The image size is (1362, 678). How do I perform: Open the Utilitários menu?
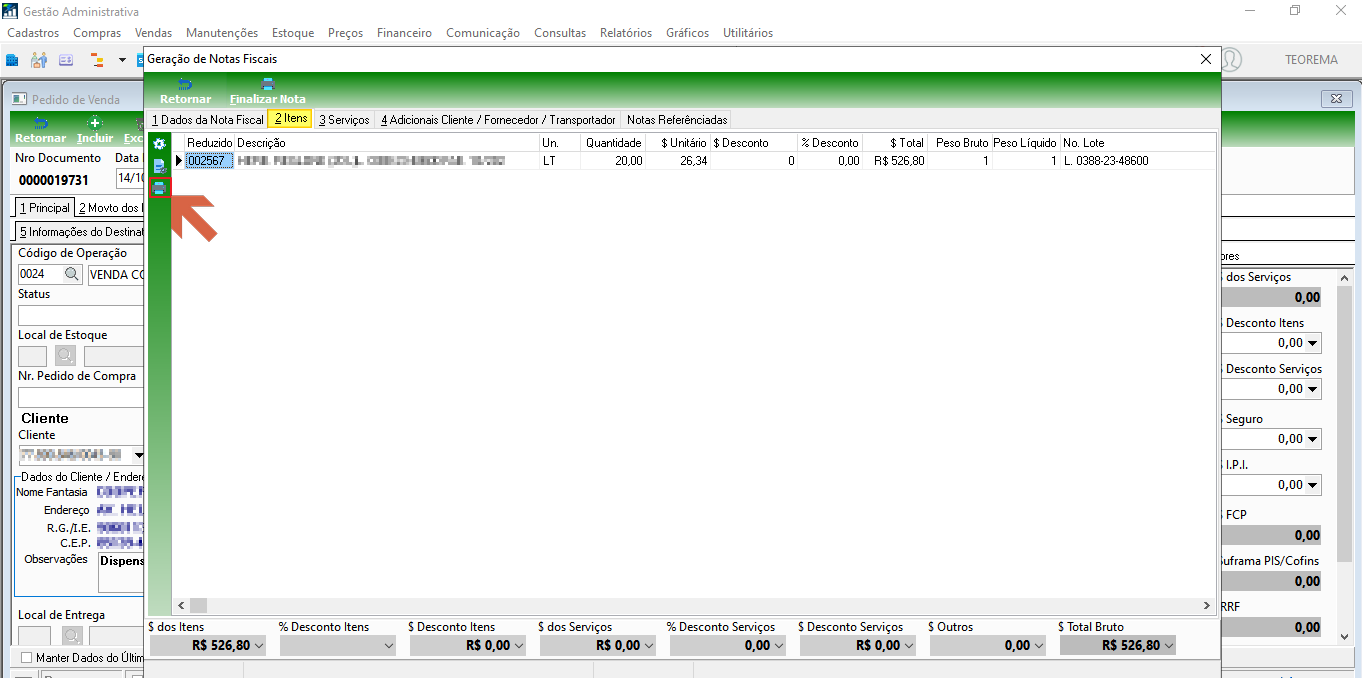click(748, 33)
